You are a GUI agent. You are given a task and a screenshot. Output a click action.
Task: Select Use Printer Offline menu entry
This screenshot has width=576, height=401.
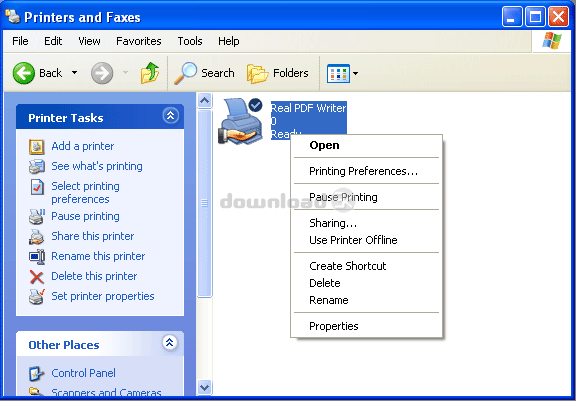click(x=353, y=240)
